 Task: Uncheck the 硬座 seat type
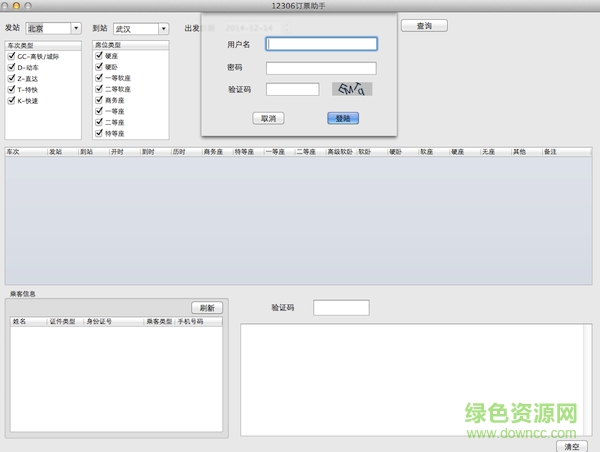coord(99,55)
